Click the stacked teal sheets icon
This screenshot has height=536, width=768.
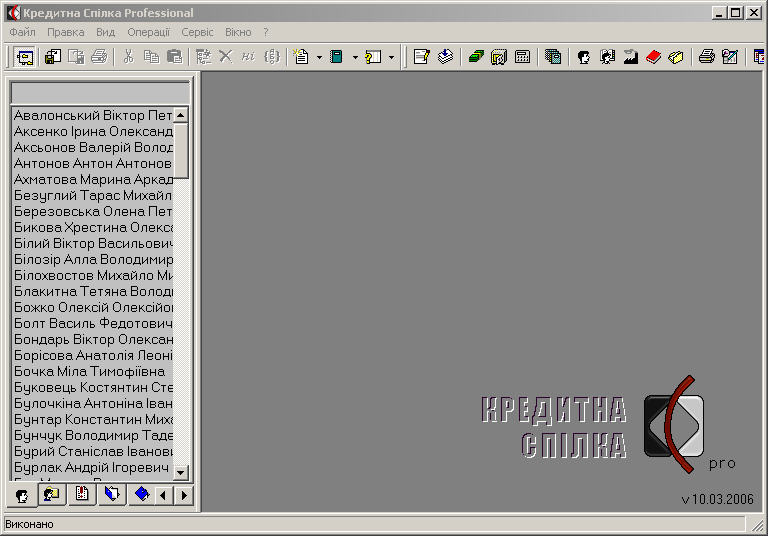(x=552, y=57)
